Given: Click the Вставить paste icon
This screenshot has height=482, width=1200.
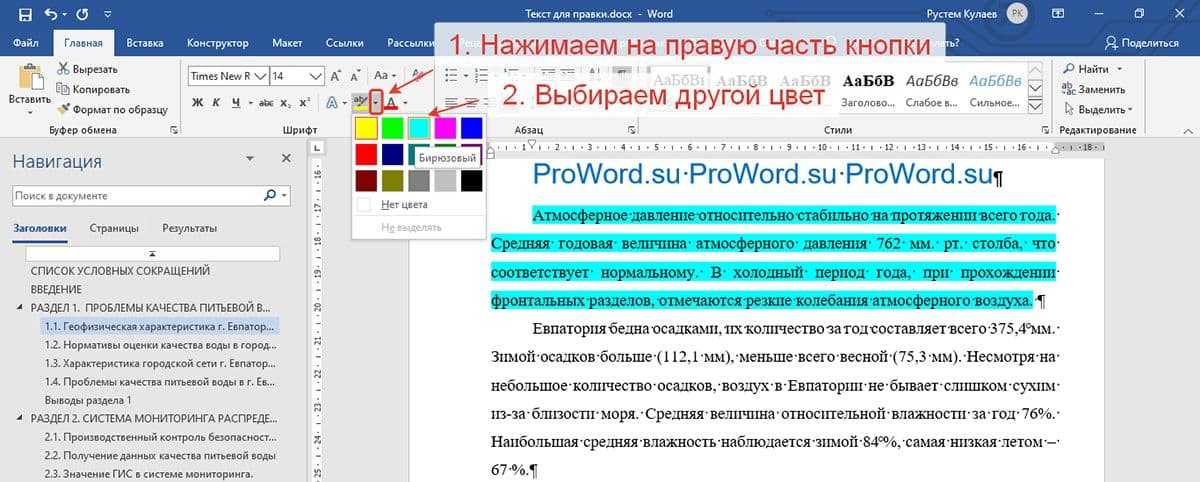Looking at the screenshot, I should (x=29, y=78).
